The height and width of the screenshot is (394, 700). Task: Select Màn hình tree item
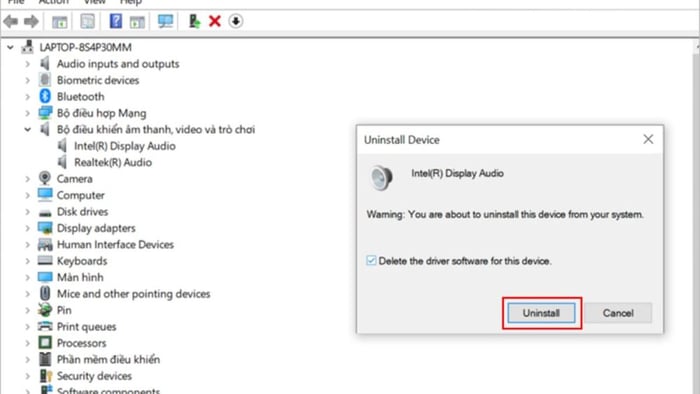point(80,277)
